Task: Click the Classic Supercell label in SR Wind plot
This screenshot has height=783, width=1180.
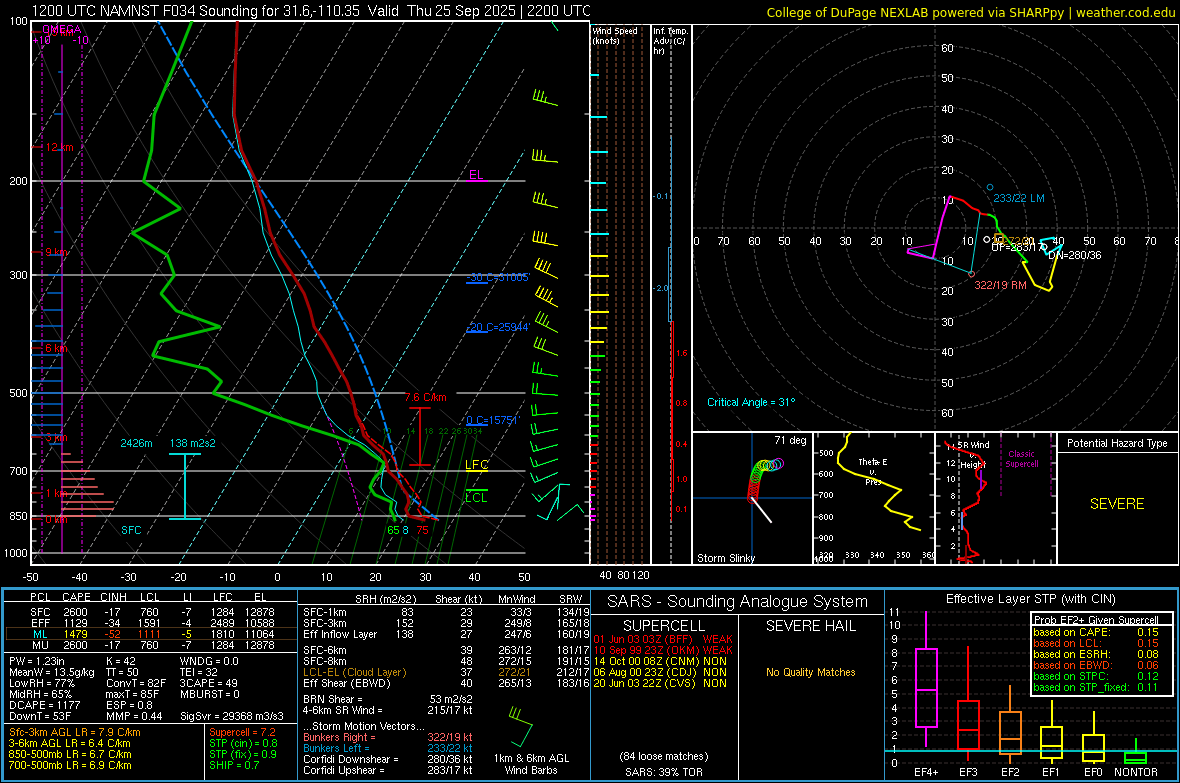Action: (x=1022, y=459)
